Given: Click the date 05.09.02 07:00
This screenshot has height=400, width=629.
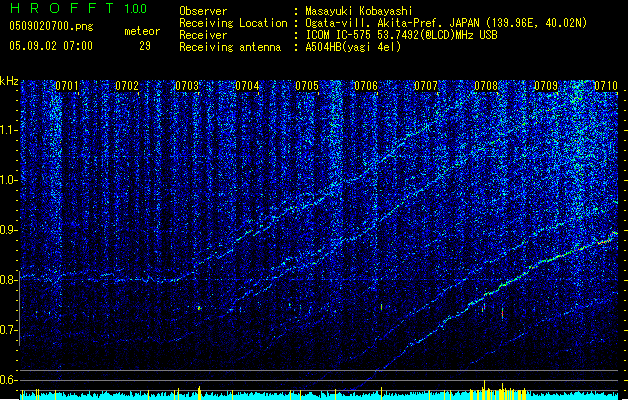Looking at the screenshot, I should click(51, 46).
